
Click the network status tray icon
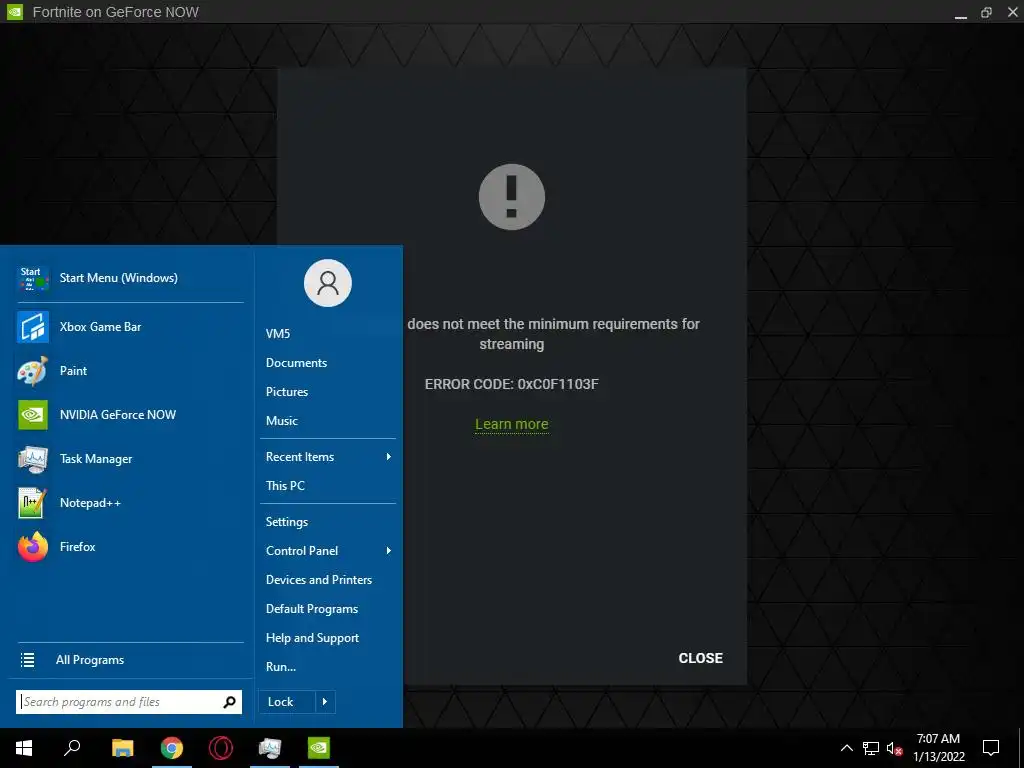tap(871, 748)
